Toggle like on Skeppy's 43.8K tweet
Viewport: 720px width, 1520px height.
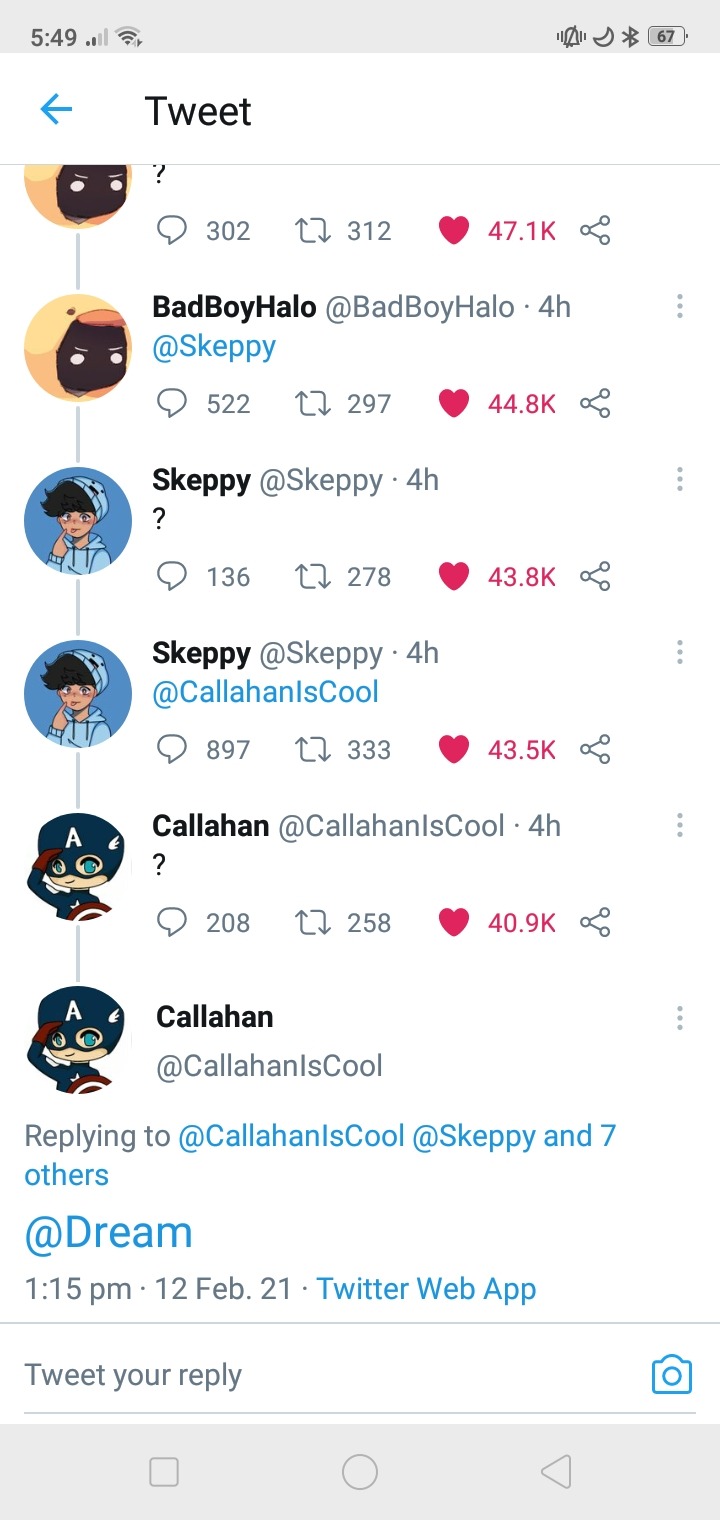click(454, 576)
